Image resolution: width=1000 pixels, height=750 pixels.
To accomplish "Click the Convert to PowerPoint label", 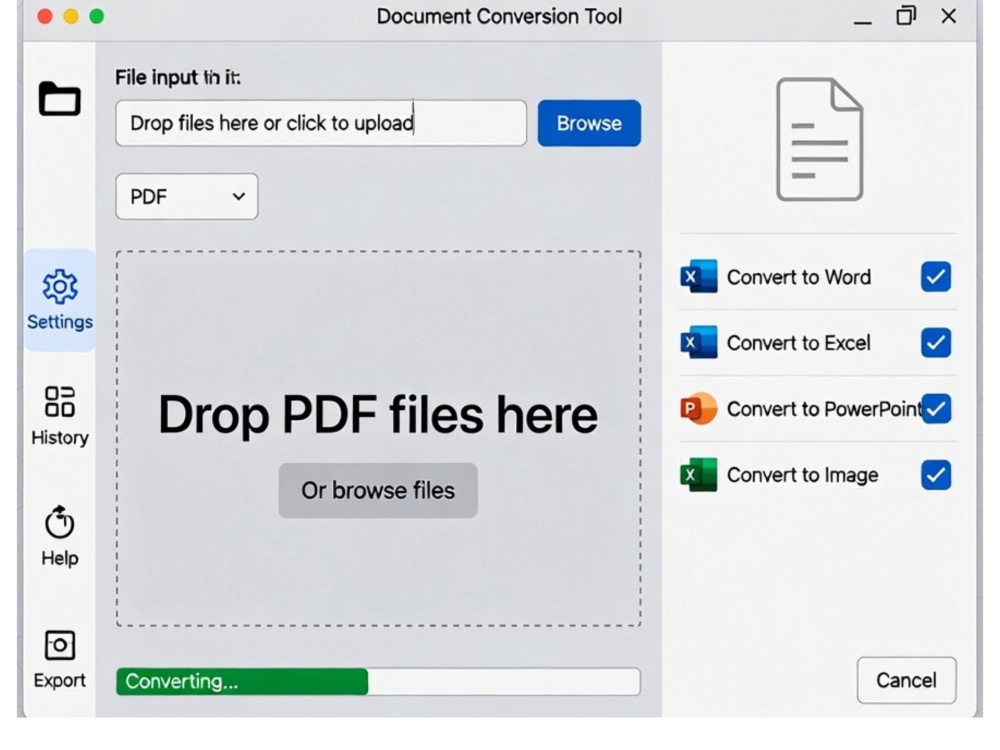I will (x=825, y=409).
